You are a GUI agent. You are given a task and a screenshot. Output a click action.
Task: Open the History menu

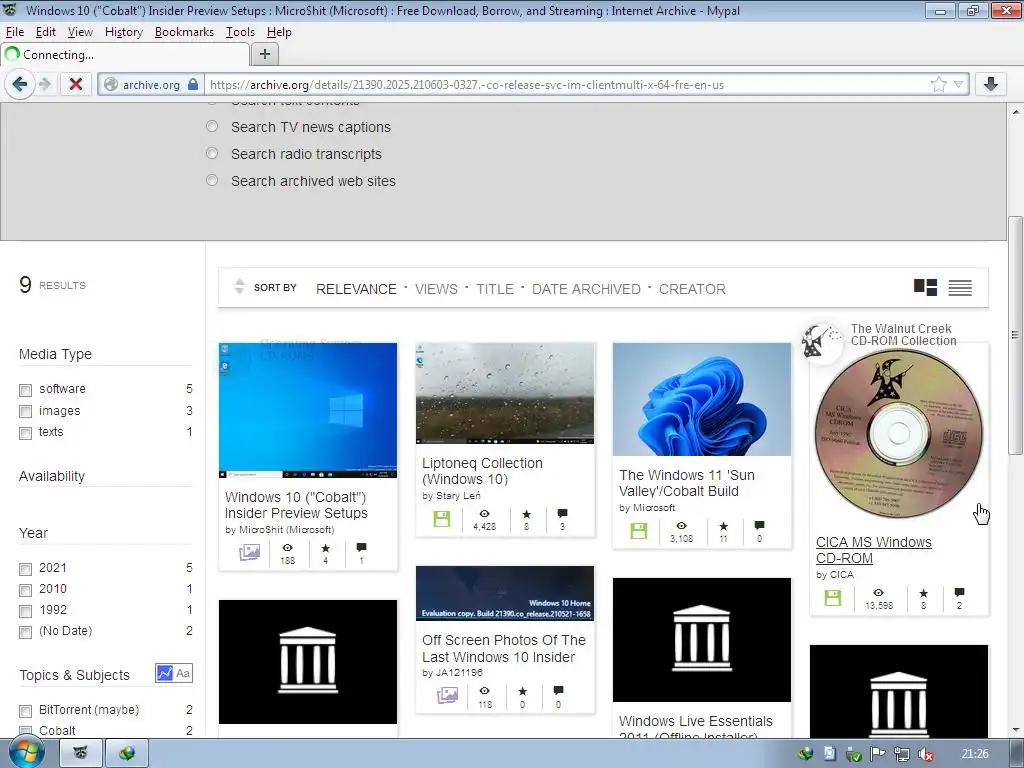[x=123, y=32]
